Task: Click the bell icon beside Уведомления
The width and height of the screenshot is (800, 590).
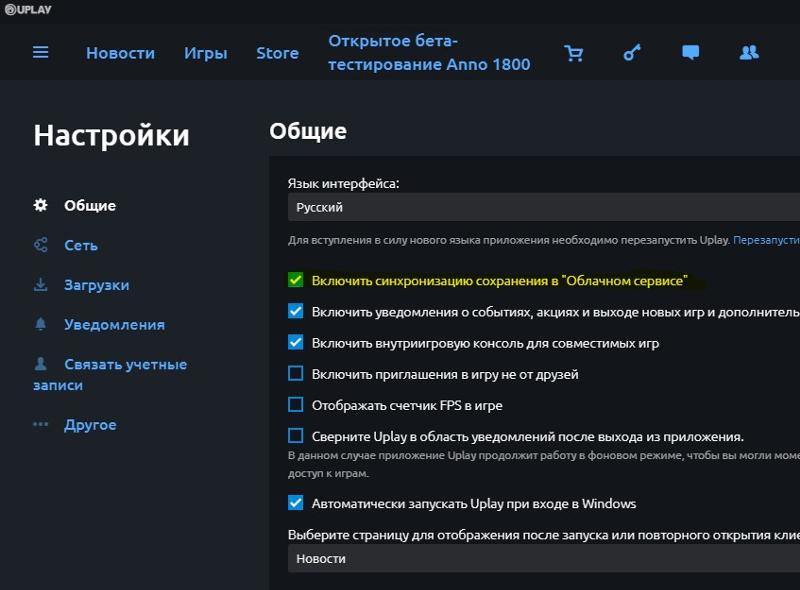Action: pos(41,325)
